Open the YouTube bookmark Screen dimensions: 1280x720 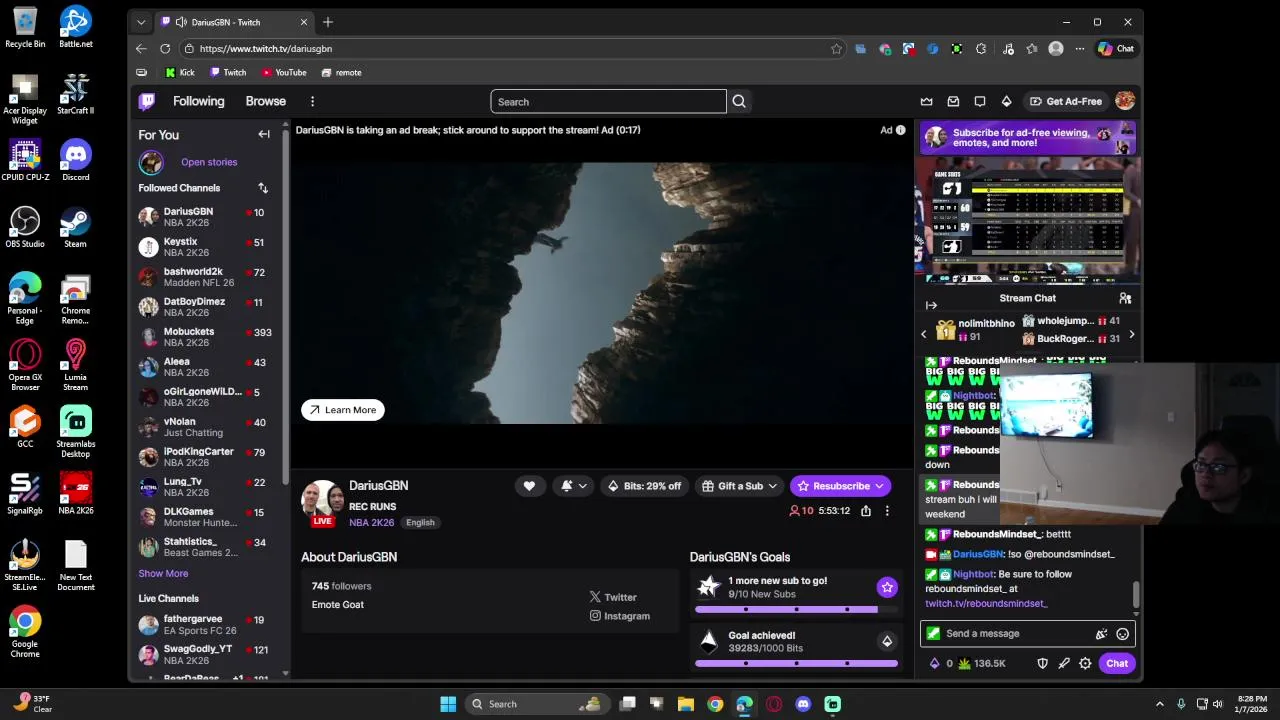pyautogui.click(x=284, y=73)
